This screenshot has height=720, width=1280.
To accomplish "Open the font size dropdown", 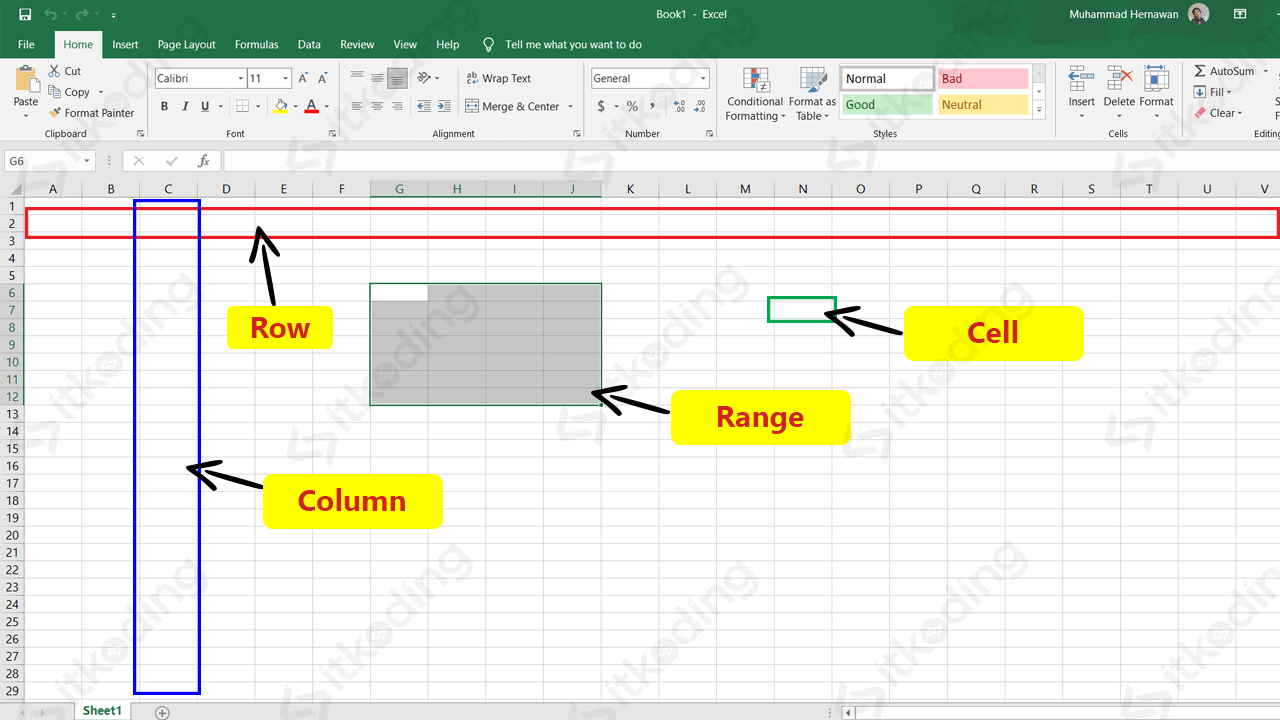I will (x=286, y=78).
